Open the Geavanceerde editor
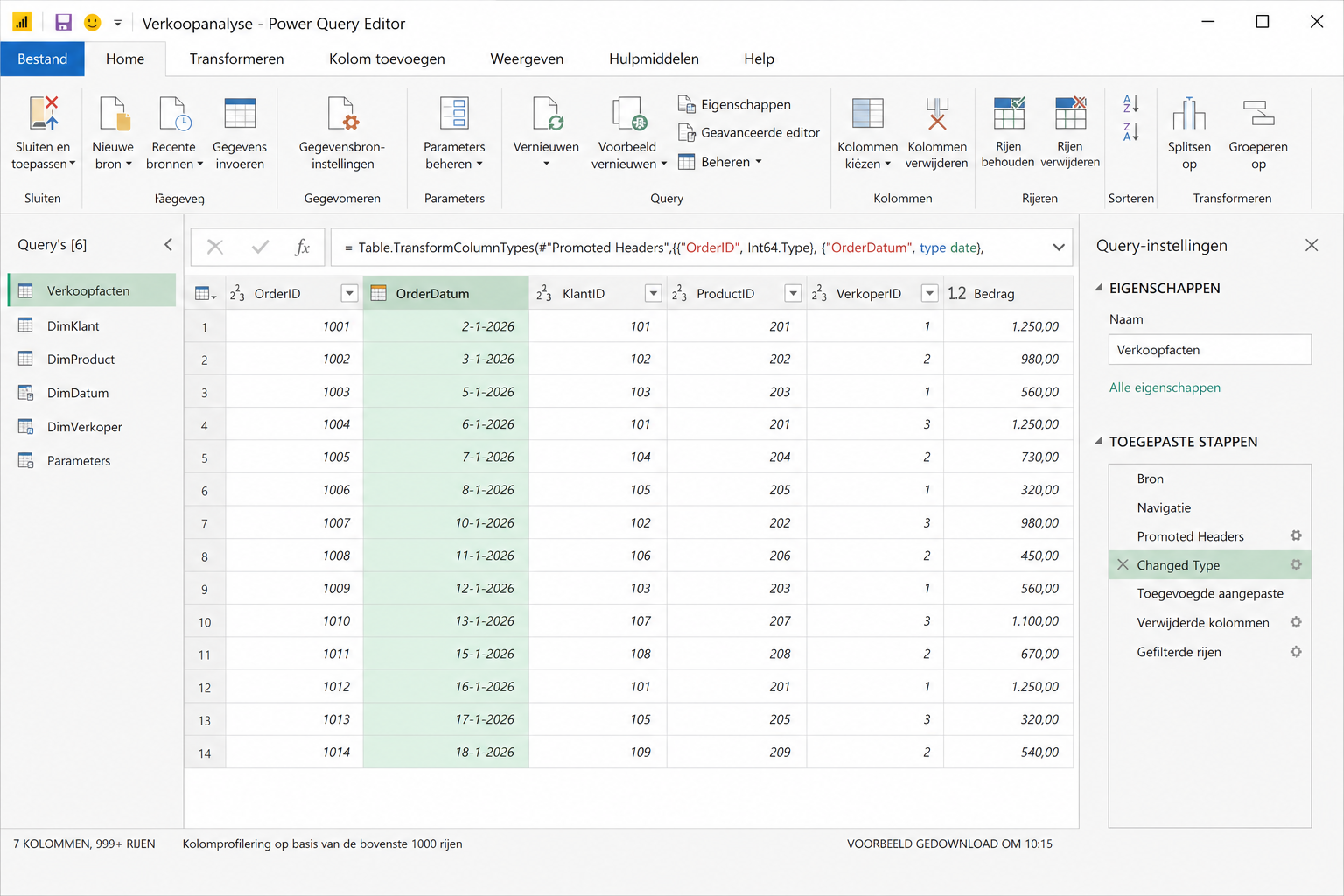This screenshot has height=896, width=1344. coord(749,133)
